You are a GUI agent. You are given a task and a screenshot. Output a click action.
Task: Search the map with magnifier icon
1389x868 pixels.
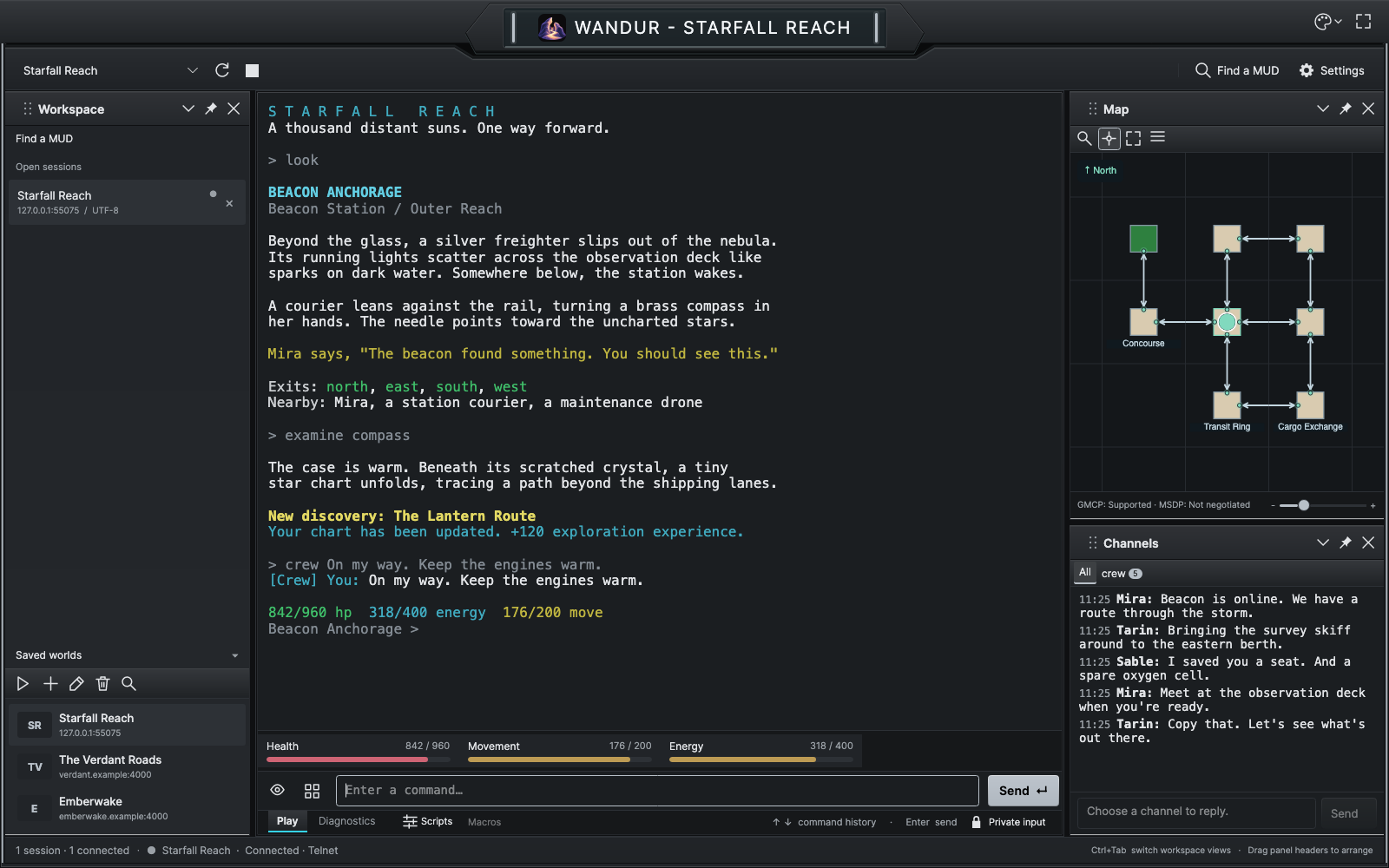point(1084,138)
